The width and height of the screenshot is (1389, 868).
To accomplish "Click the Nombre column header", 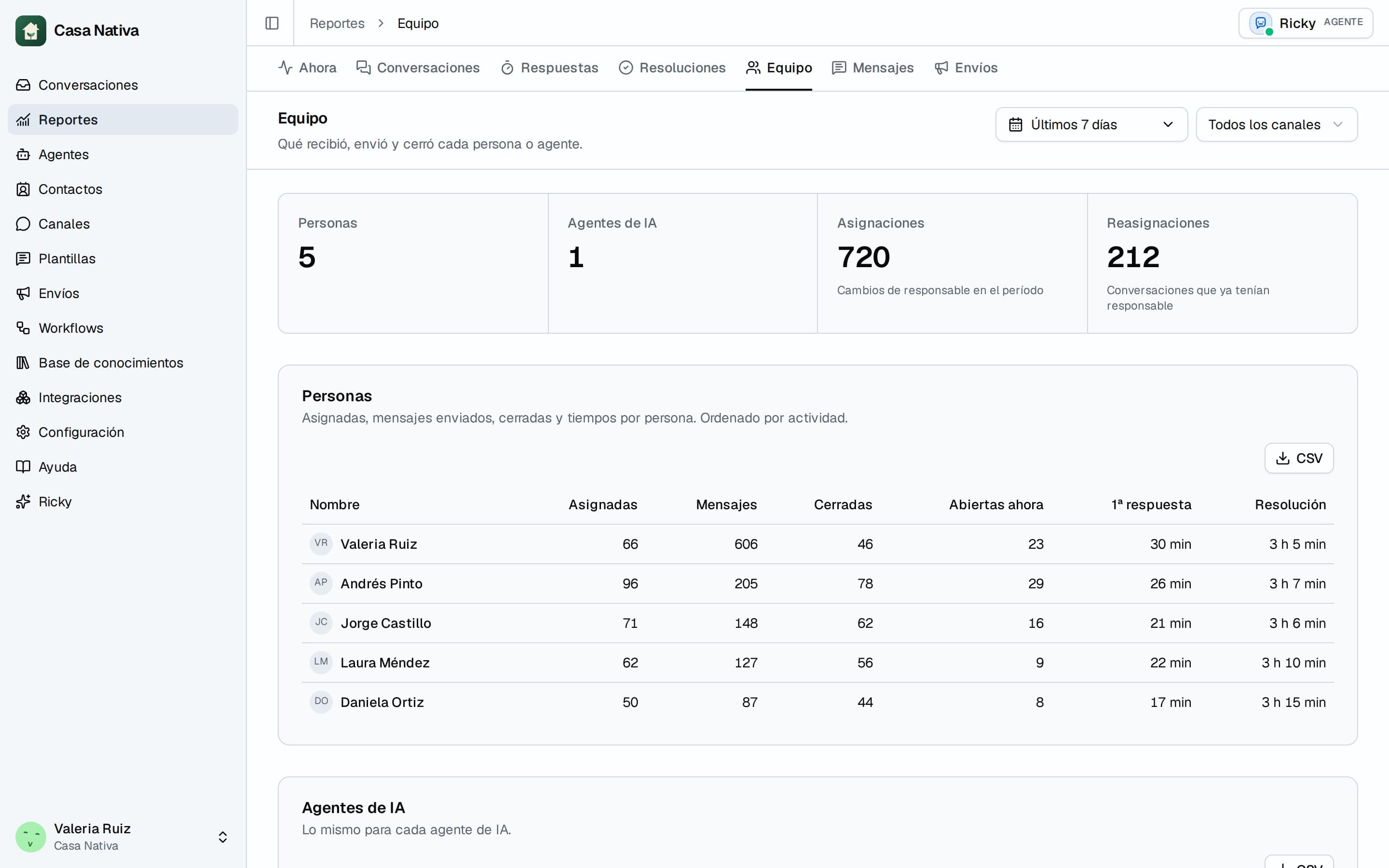I will pos(335,504).
